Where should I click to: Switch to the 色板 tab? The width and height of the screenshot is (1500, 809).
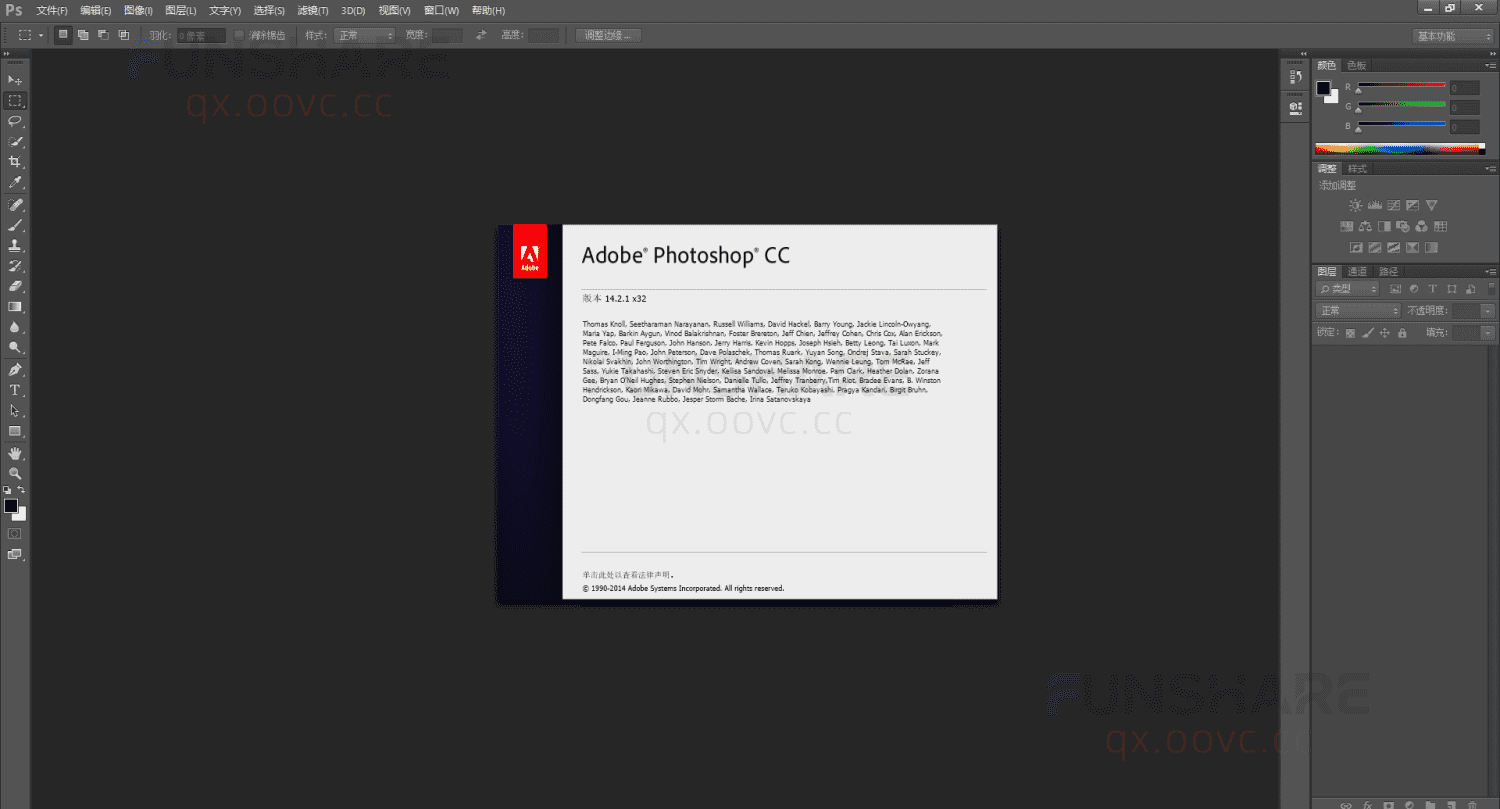pyautogui.click(x=1356, y=65)
